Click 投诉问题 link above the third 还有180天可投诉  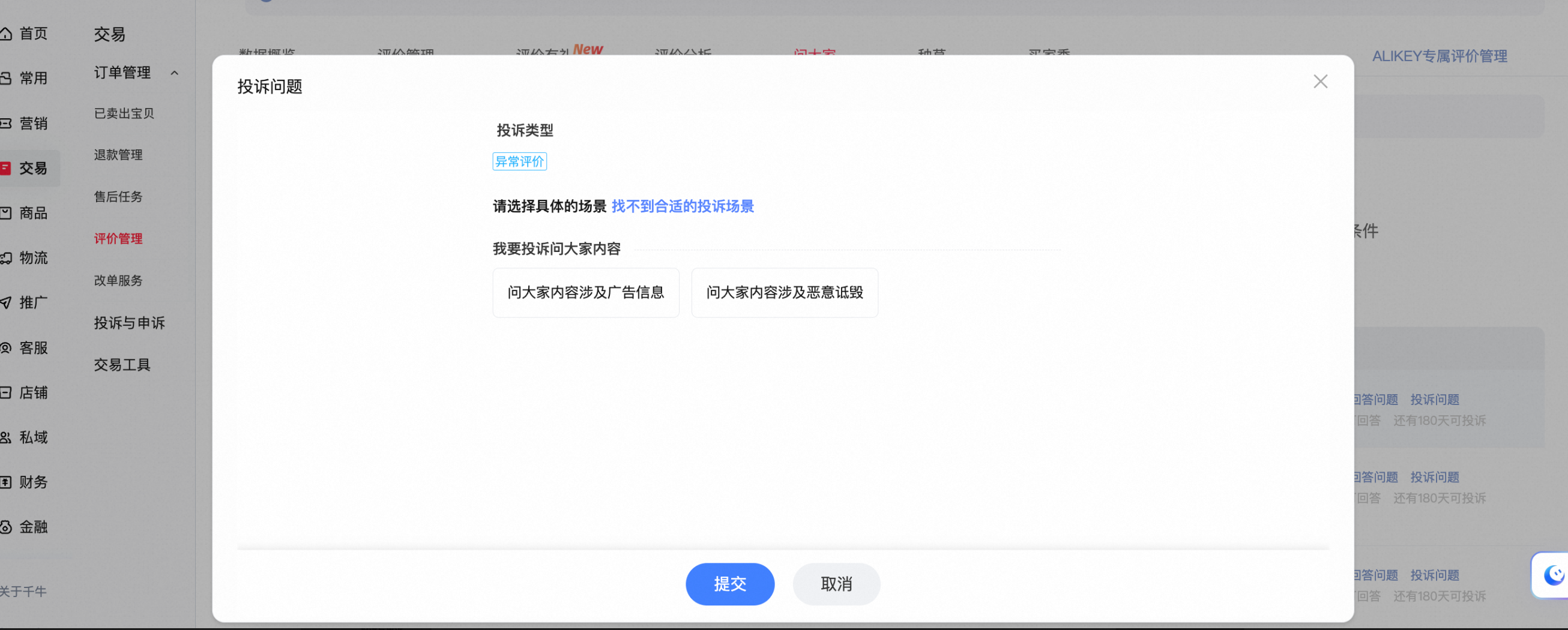tap(1434, 575)
